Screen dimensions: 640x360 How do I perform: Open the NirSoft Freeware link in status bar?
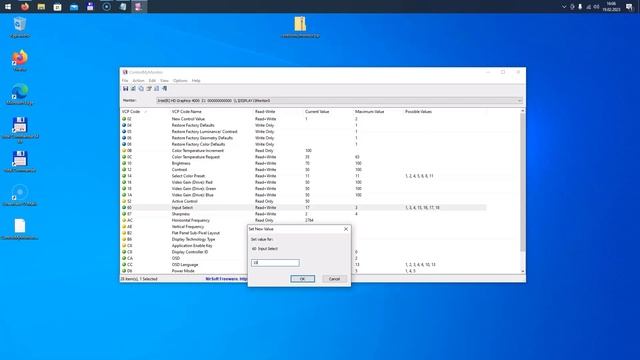click(226, 279)
